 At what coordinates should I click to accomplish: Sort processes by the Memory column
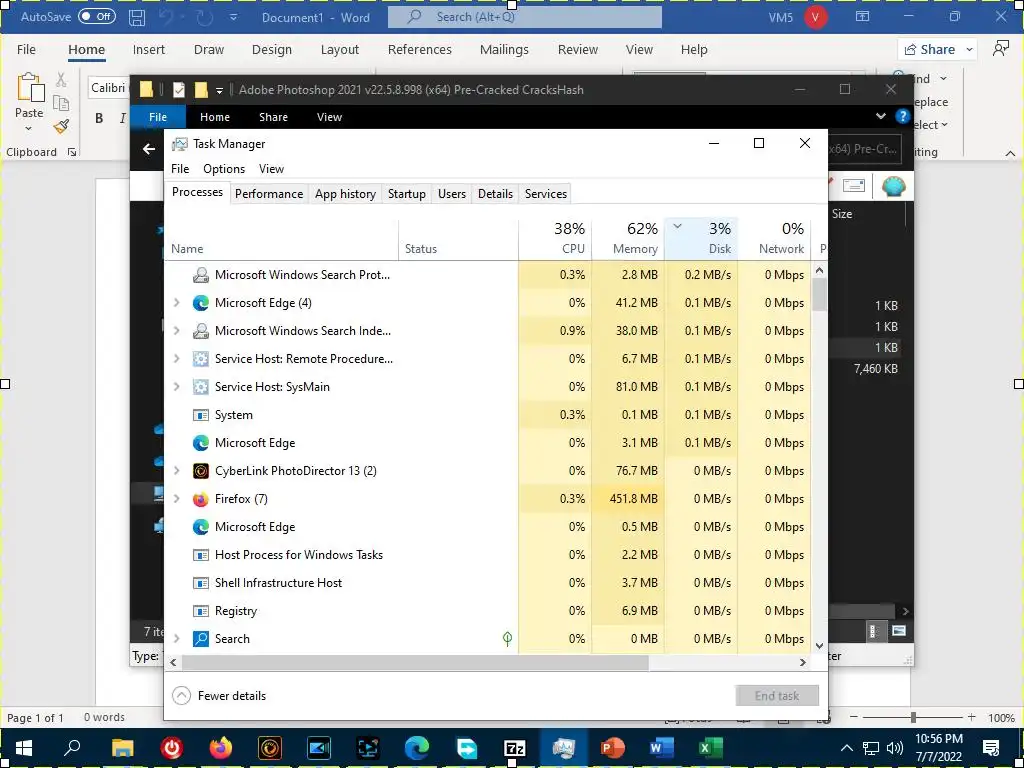tap(628, 238)
